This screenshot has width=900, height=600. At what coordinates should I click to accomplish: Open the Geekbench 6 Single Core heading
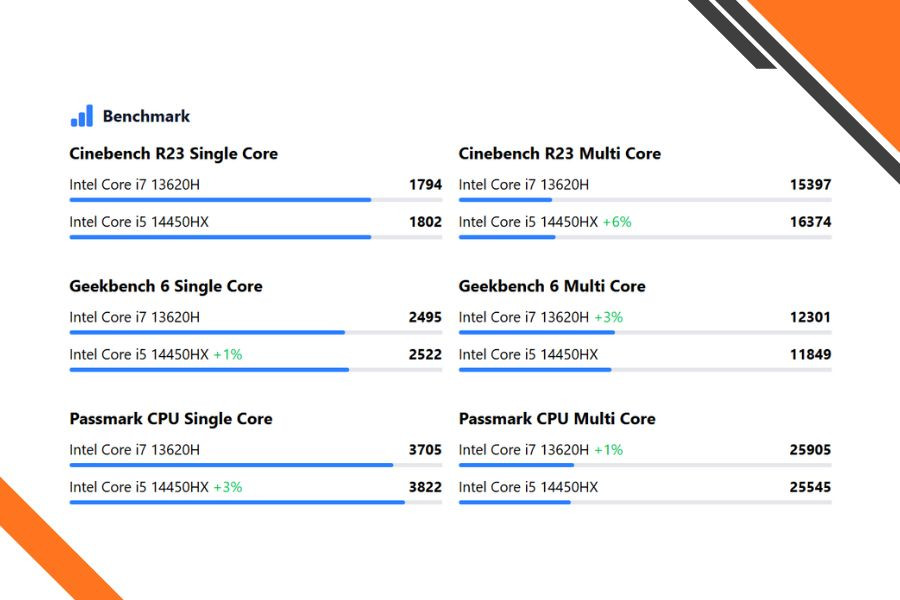(165, 286)
